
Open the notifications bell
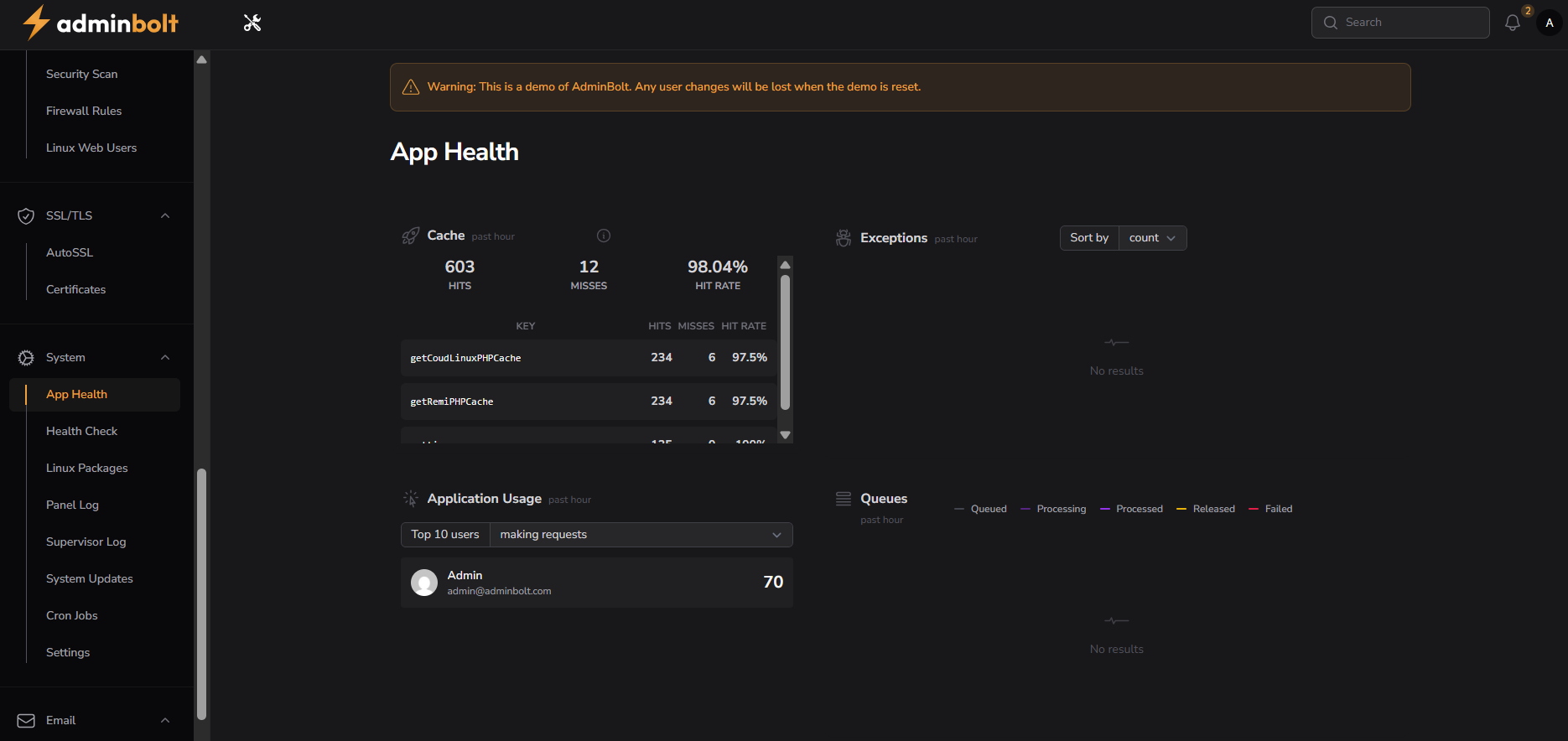click(x=1513, y=23)
